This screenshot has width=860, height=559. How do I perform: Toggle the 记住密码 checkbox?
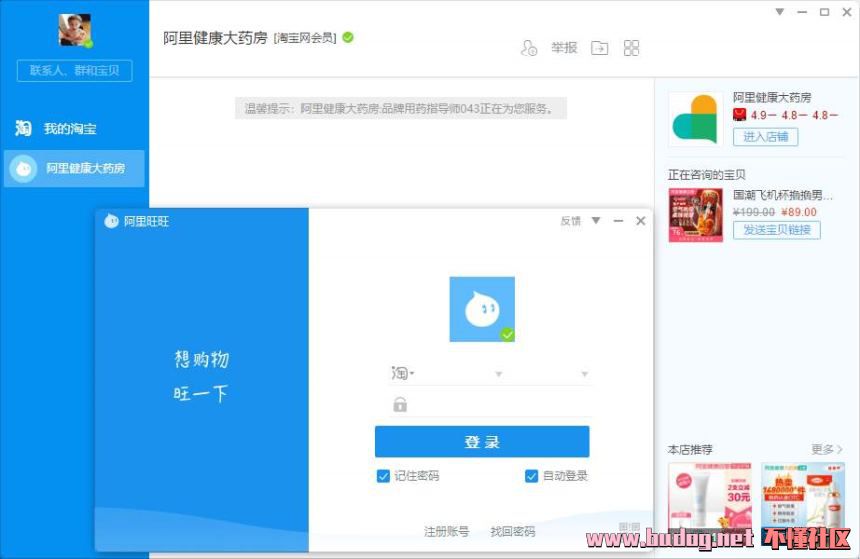coord(383,476)
